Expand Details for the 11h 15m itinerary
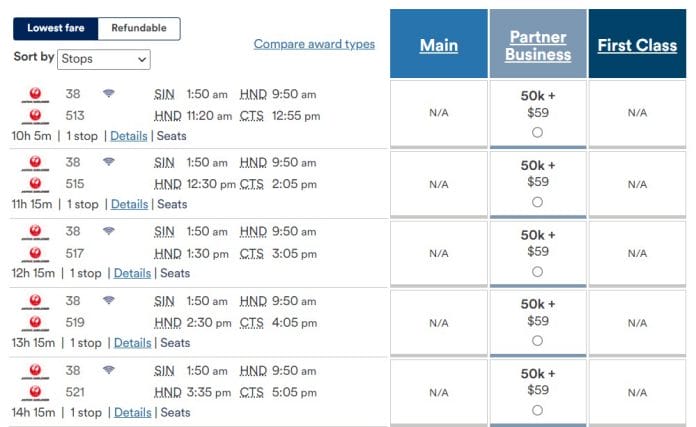Screen dimensions: 696x427 click(129, 204)
